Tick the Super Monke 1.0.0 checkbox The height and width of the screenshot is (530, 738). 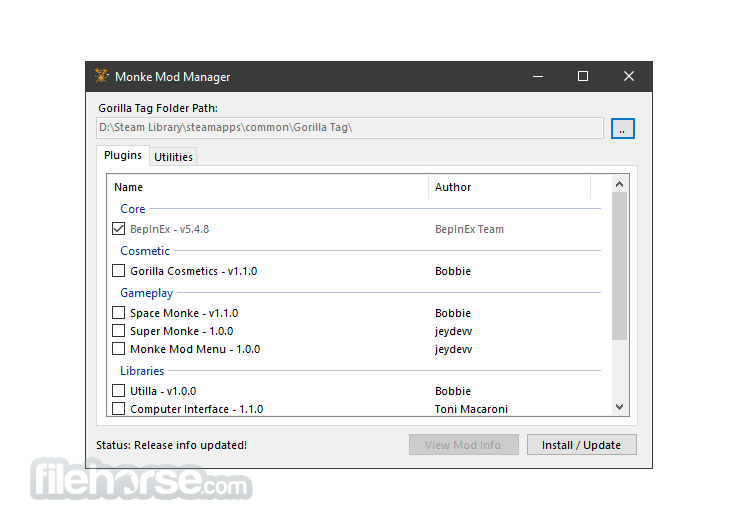tap(119, 330)
